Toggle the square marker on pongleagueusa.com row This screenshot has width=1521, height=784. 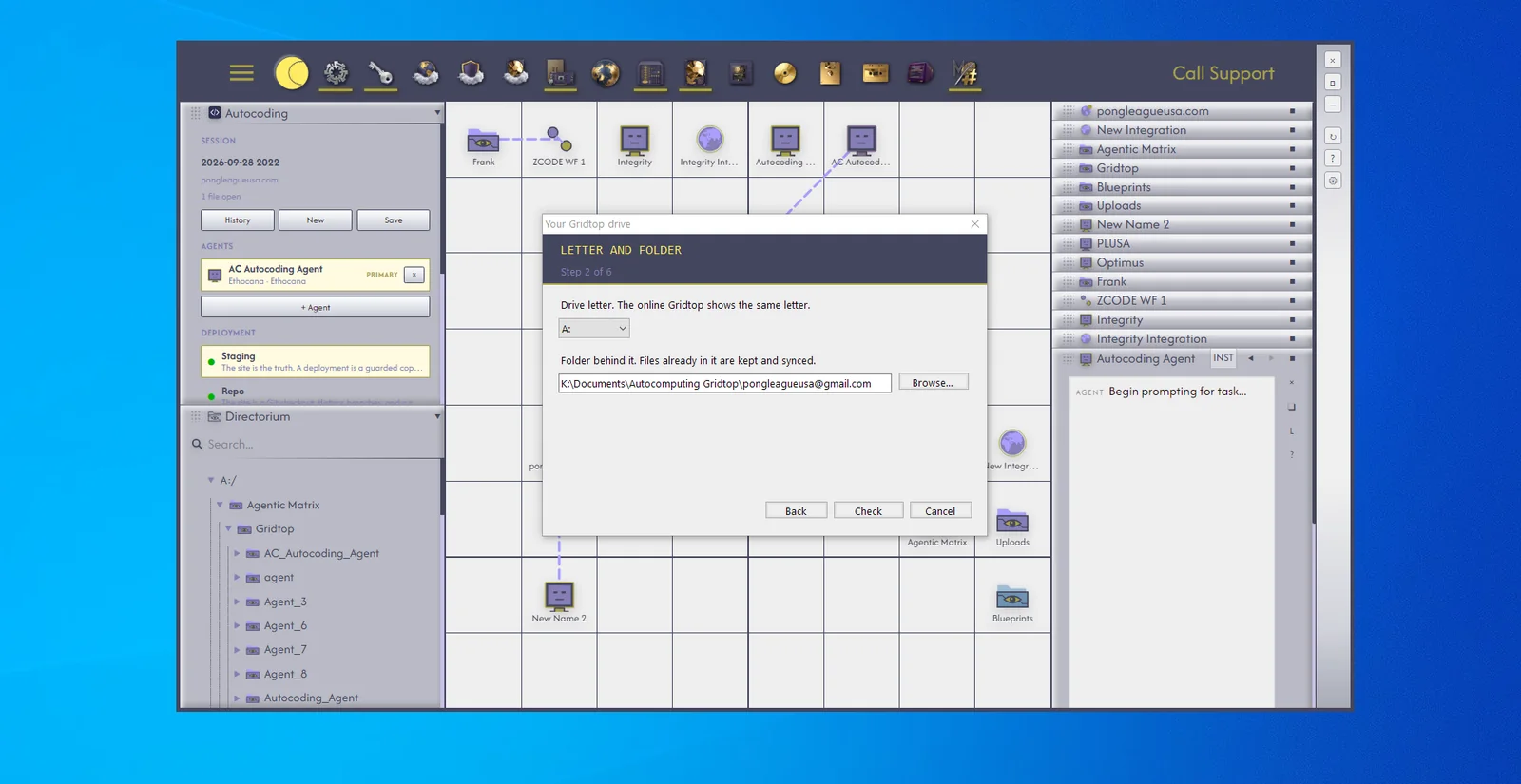[x=1292, y=111]
